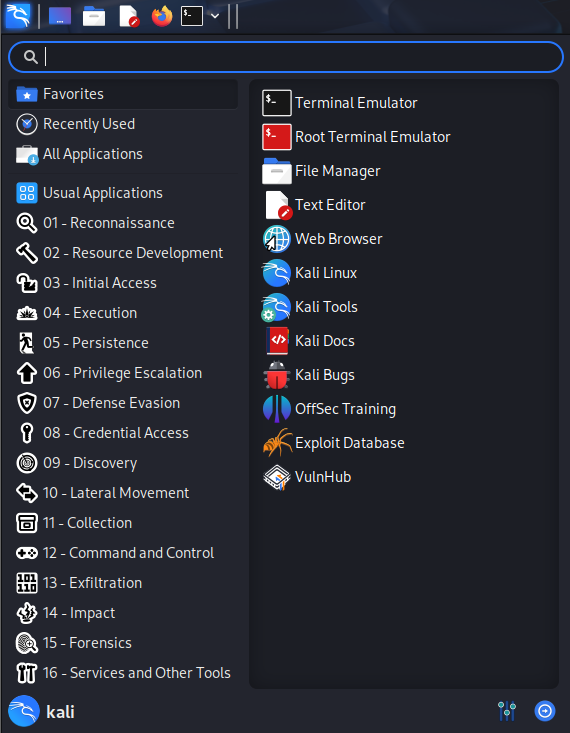Show 01 - Reconnaissance tools
This screenshot has width=570, height=733.
pyautogui.click(x=123, y=223)
